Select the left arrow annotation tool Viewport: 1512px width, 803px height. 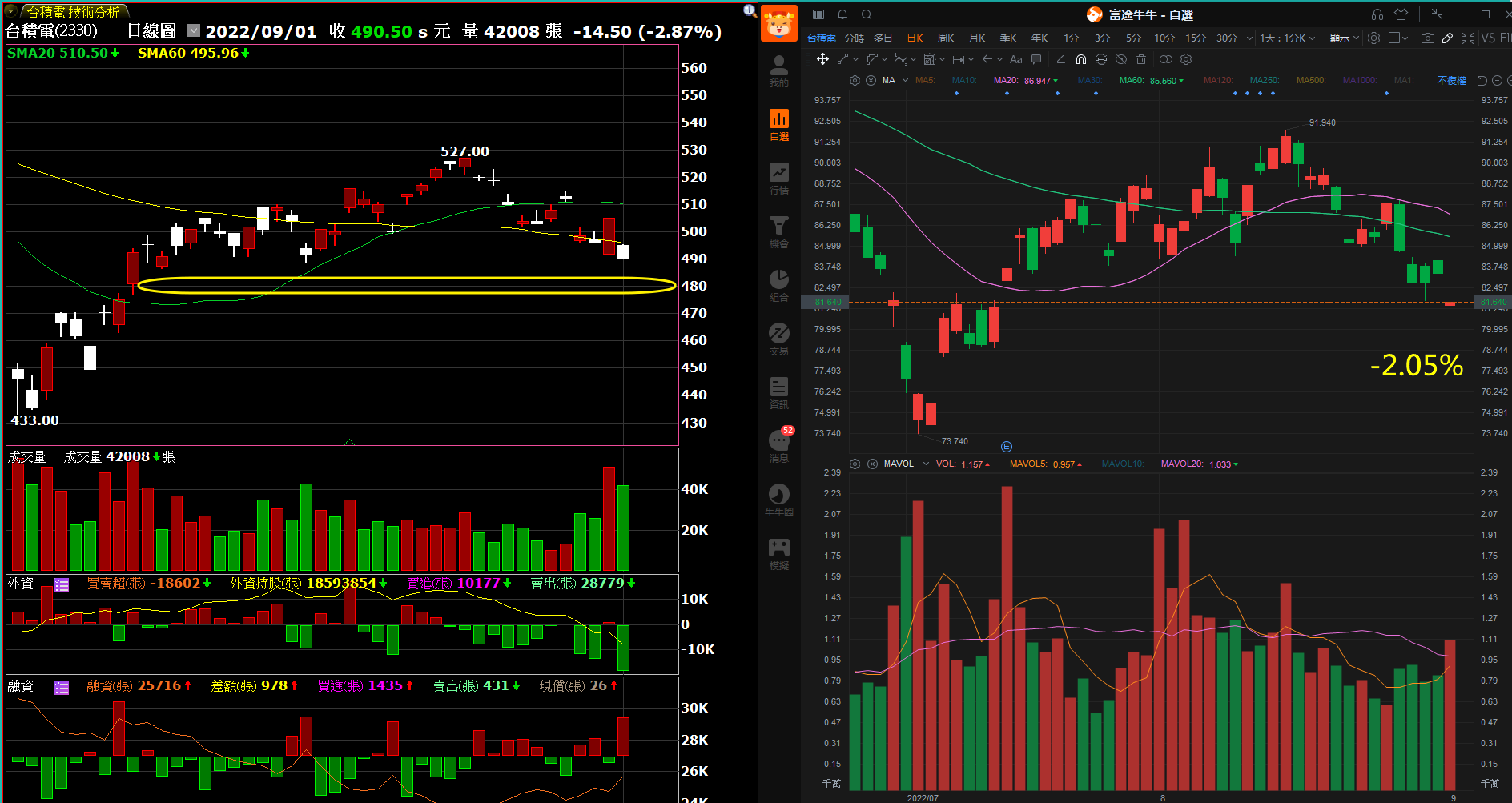tap(987, 59)
